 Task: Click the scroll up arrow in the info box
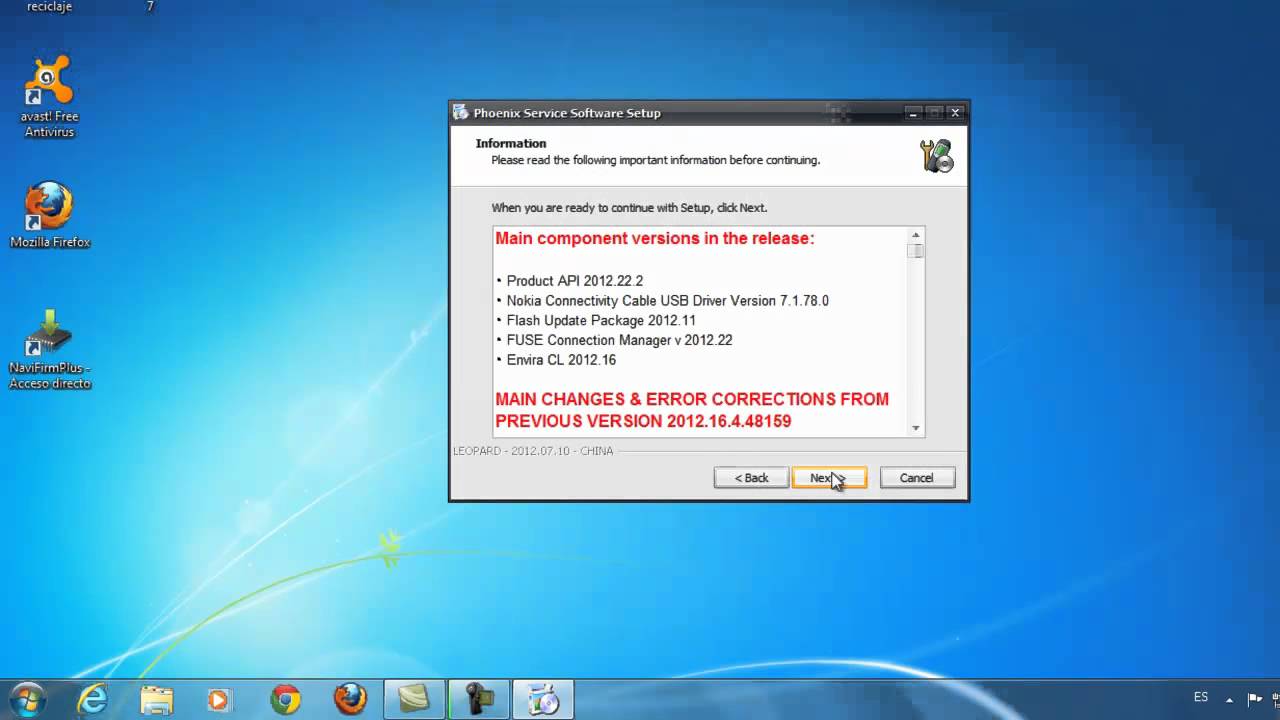coord(915,235)
